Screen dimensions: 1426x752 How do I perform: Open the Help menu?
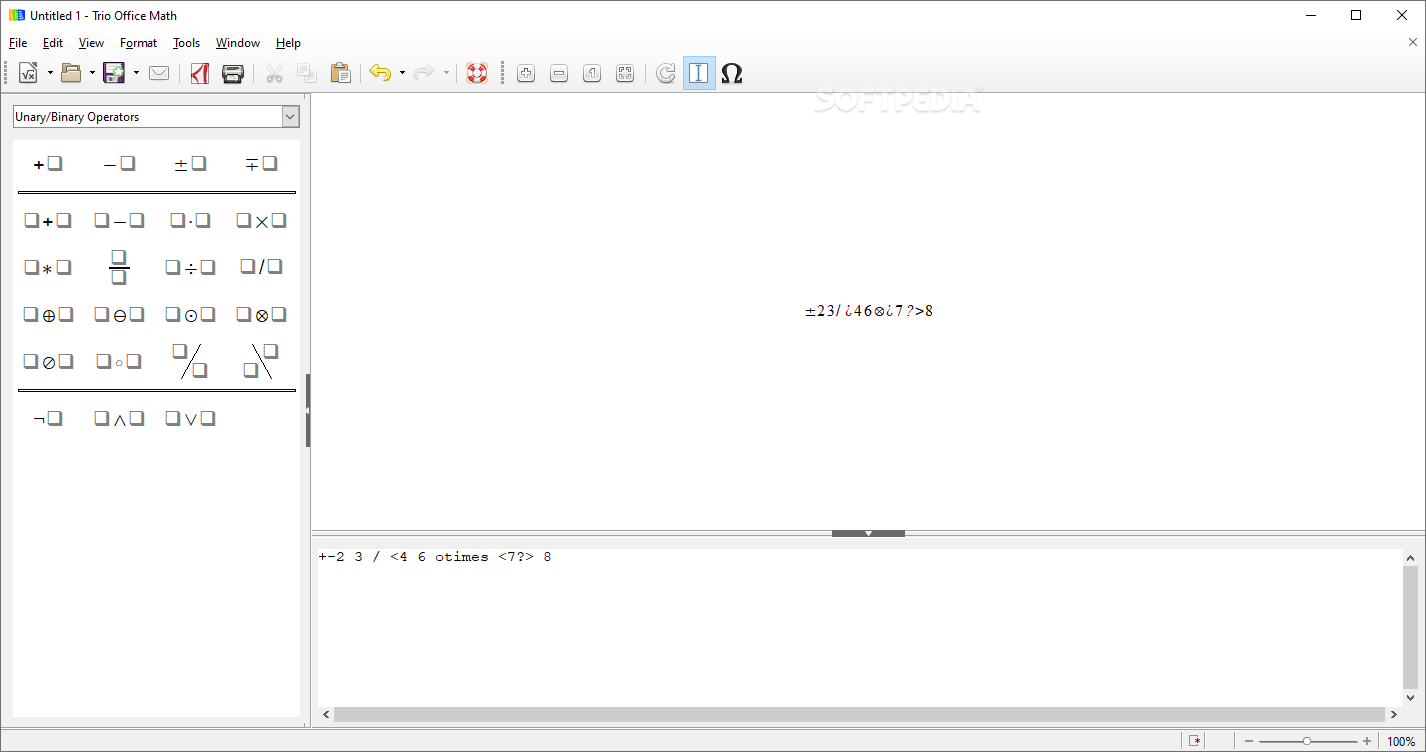288,43
